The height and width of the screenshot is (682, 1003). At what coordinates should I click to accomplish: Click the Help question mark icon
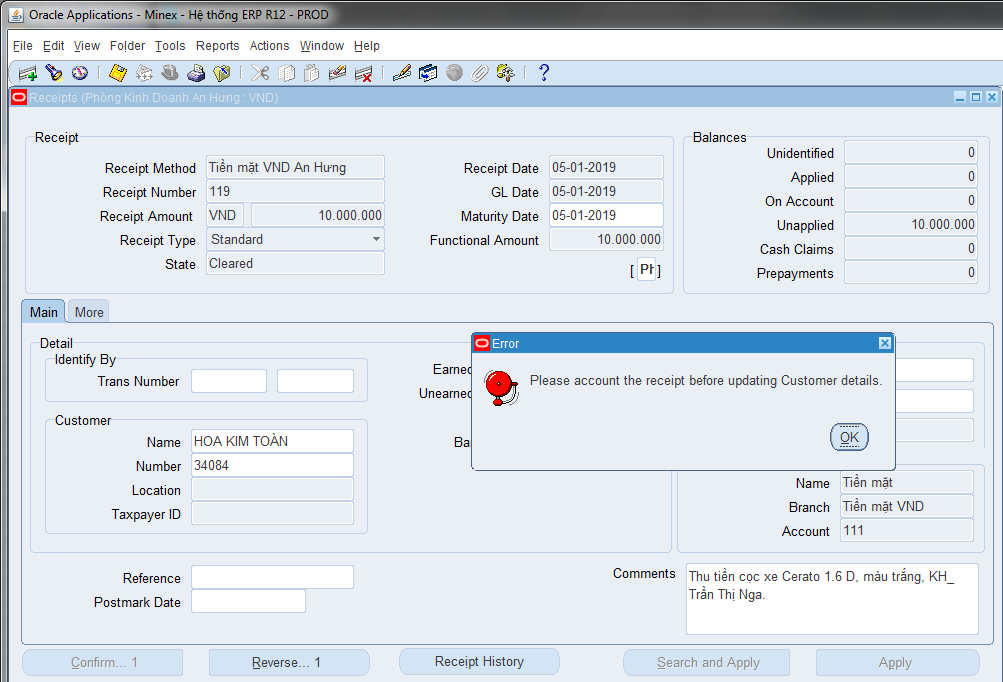(543, 72)
